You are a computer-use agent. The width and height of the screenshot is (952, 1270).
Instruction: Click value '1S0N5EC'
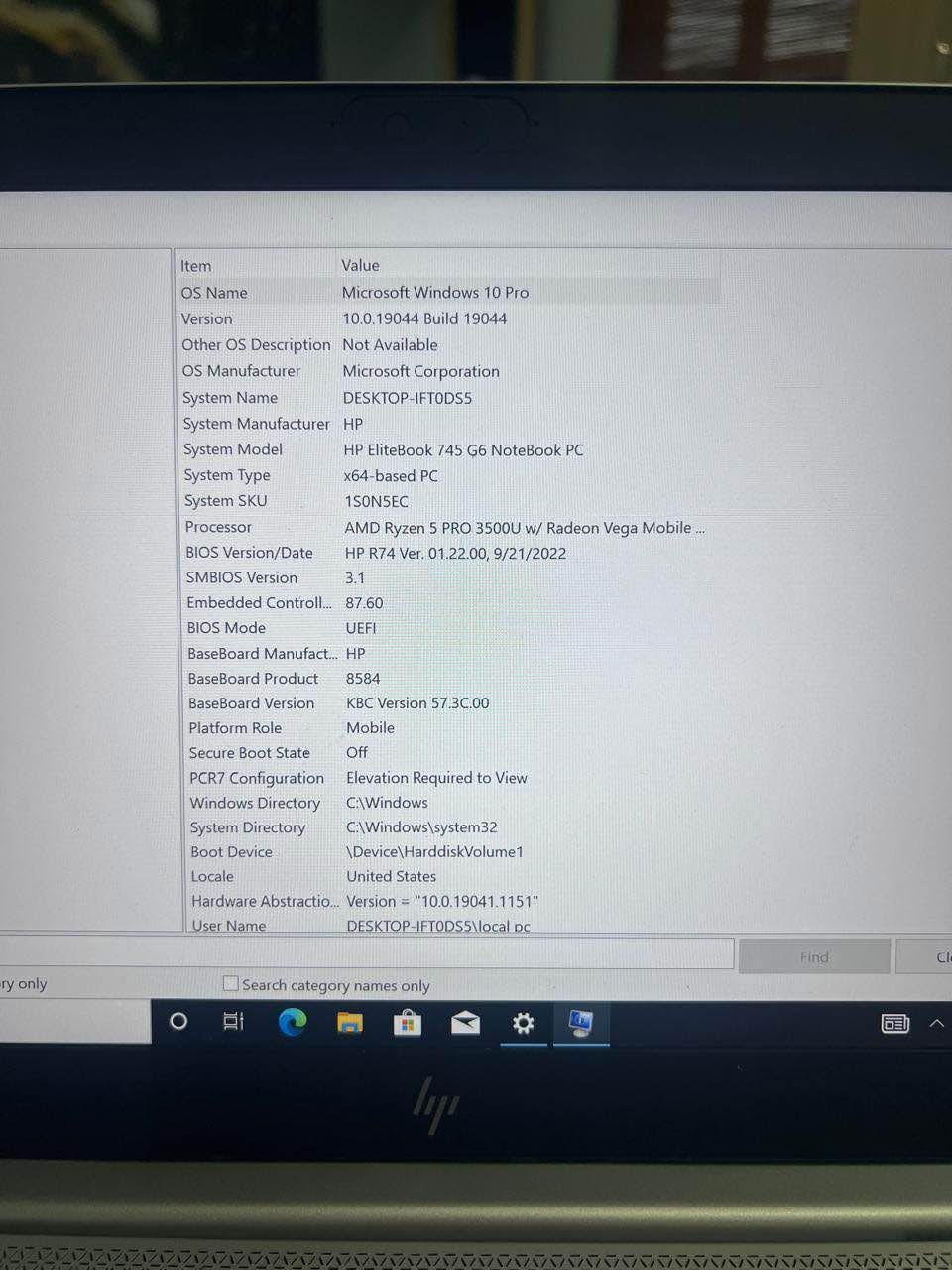(376, 502)
